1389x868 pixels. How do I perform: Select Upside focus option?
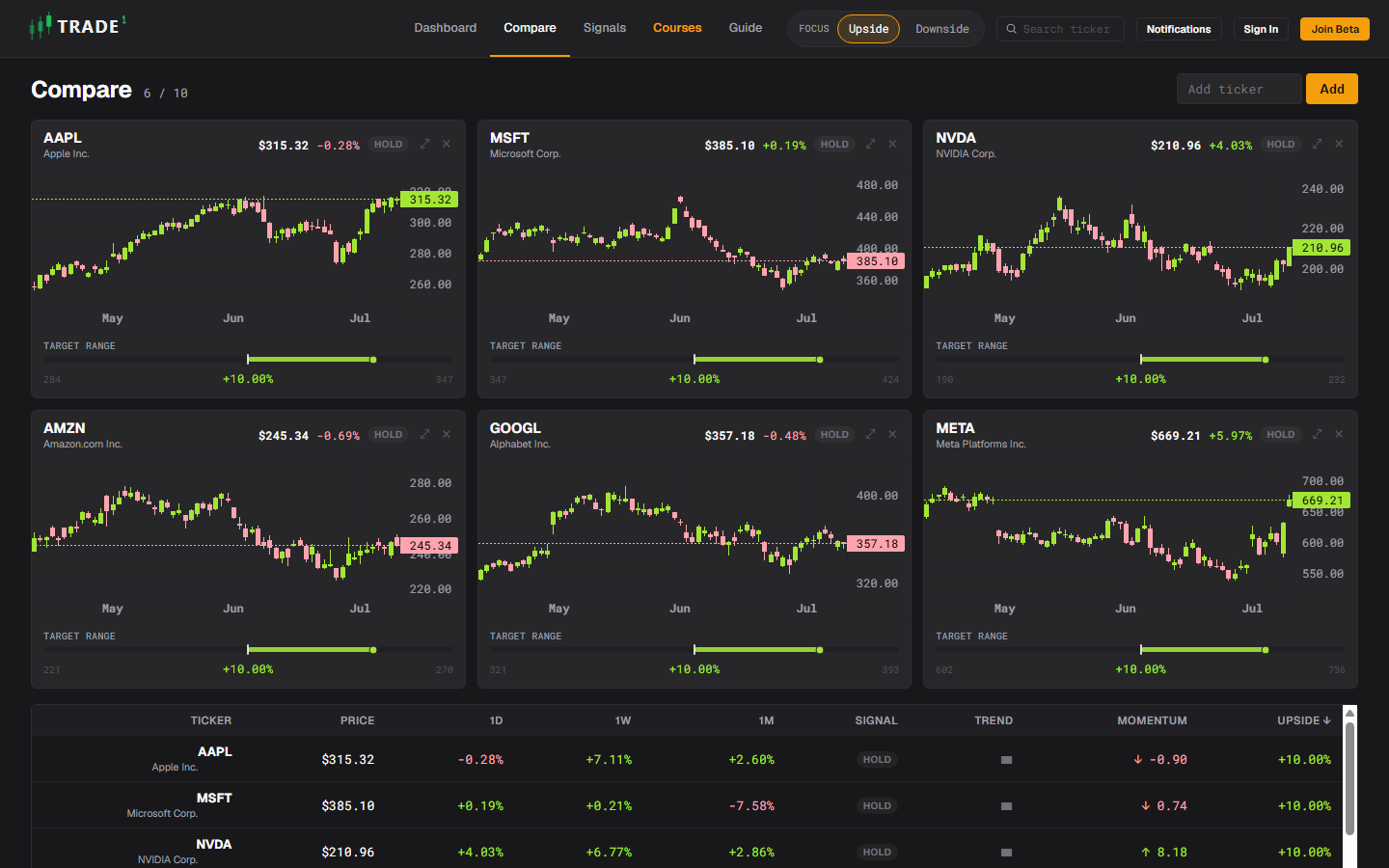868,29
